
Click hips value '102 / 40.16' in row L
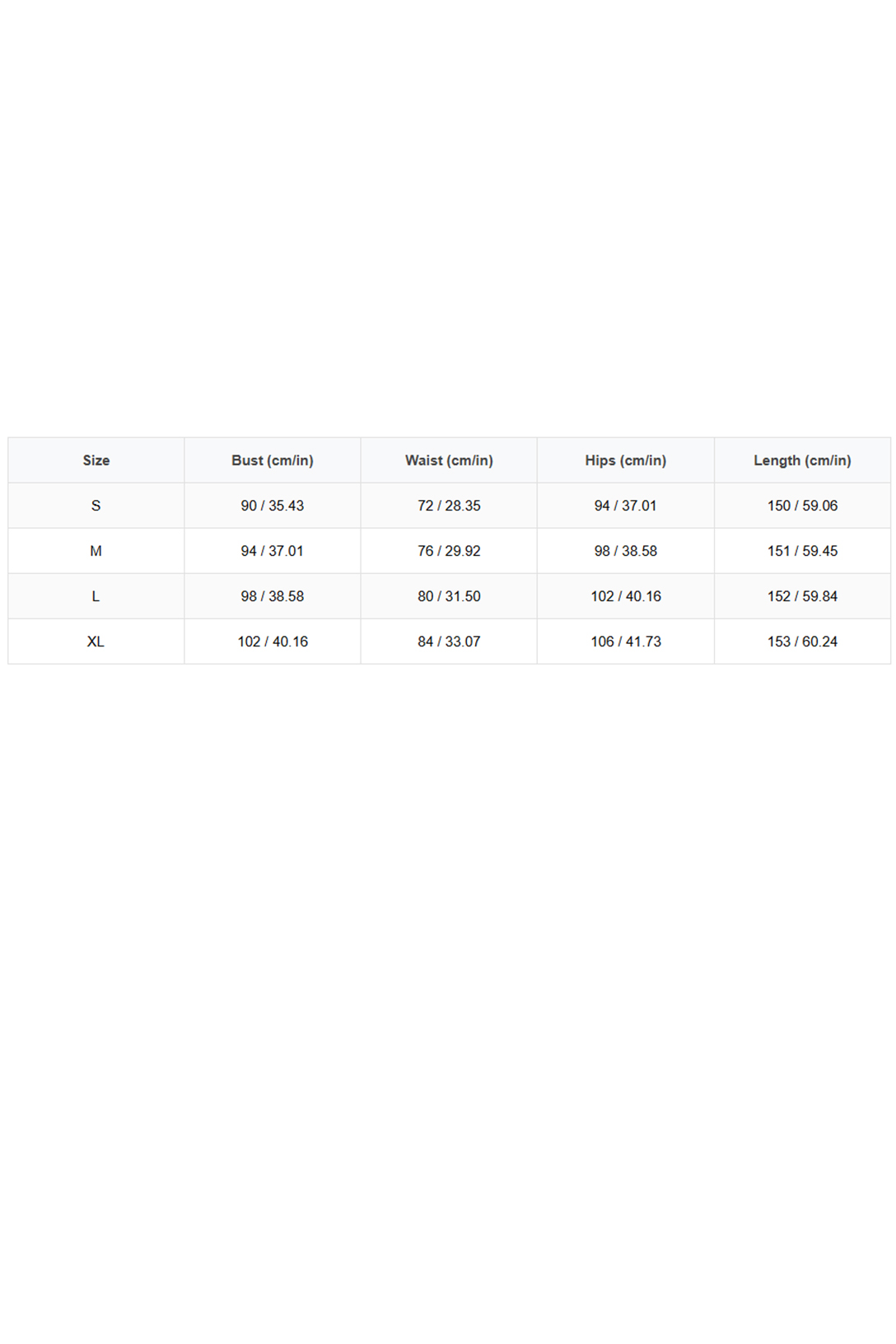click(x=626, y=596)
